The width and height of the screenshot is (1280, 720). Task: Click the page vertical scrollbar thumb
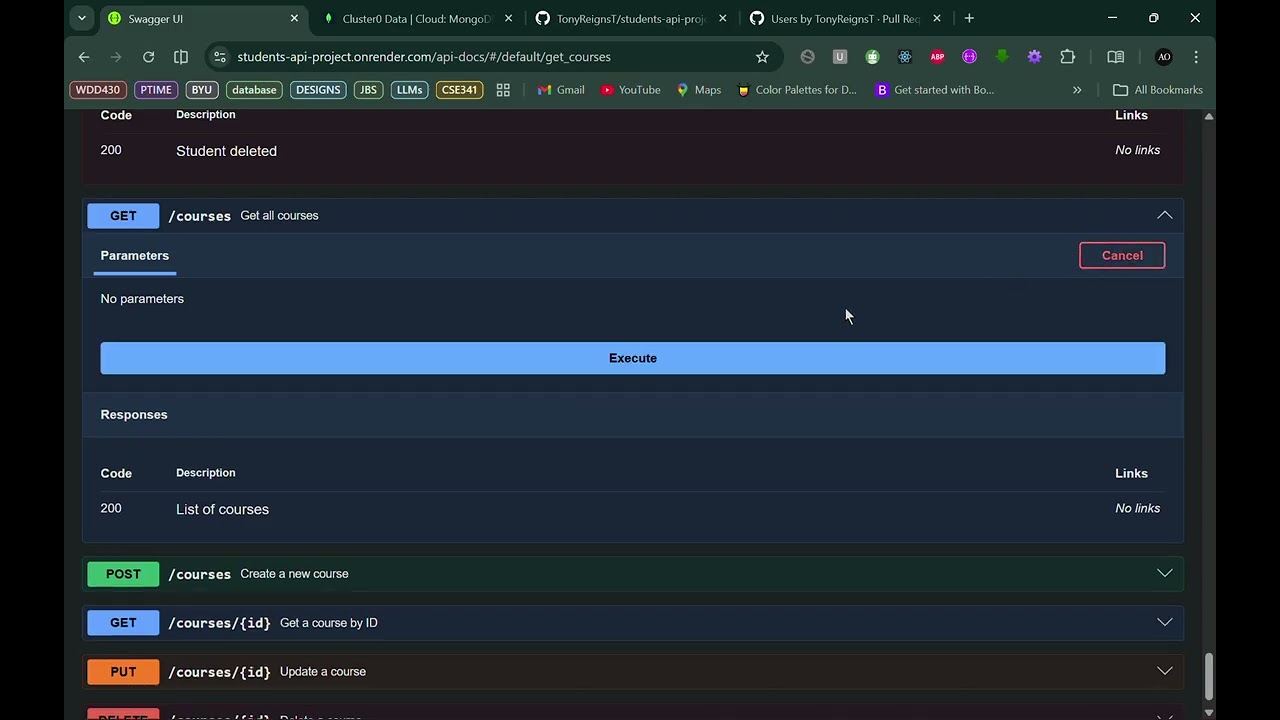point(1209,677)
